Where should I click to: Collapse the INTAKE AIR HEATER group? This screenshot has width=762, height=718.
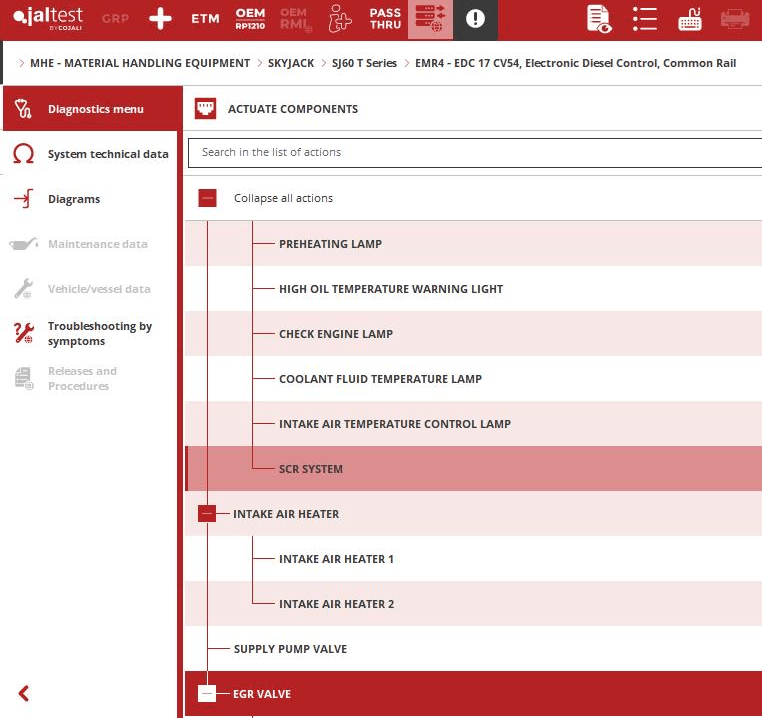click(207, 514)
